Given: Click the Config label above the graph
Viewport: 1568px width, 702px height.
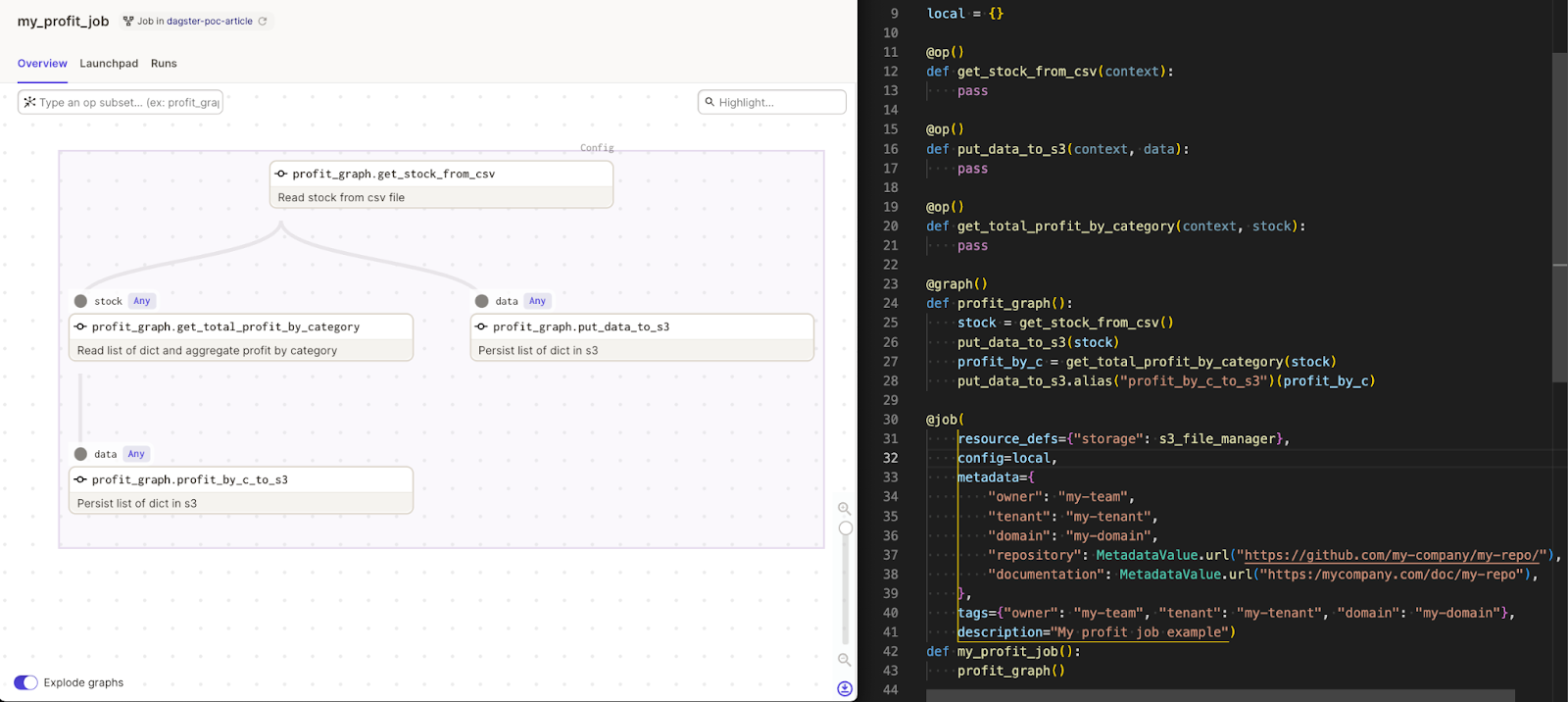Looking at the screenshot, I should click(x=597, y=148).
